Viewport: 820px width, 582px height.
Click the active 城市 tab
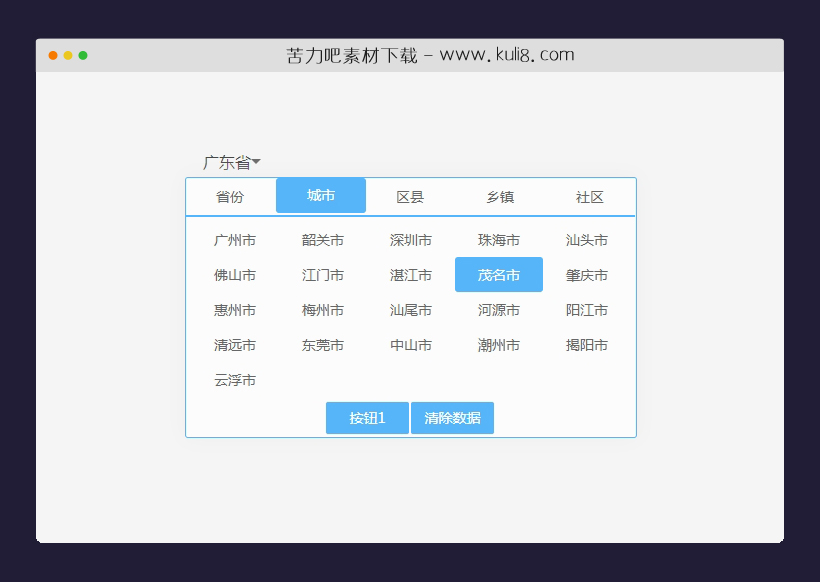(321, 195)
